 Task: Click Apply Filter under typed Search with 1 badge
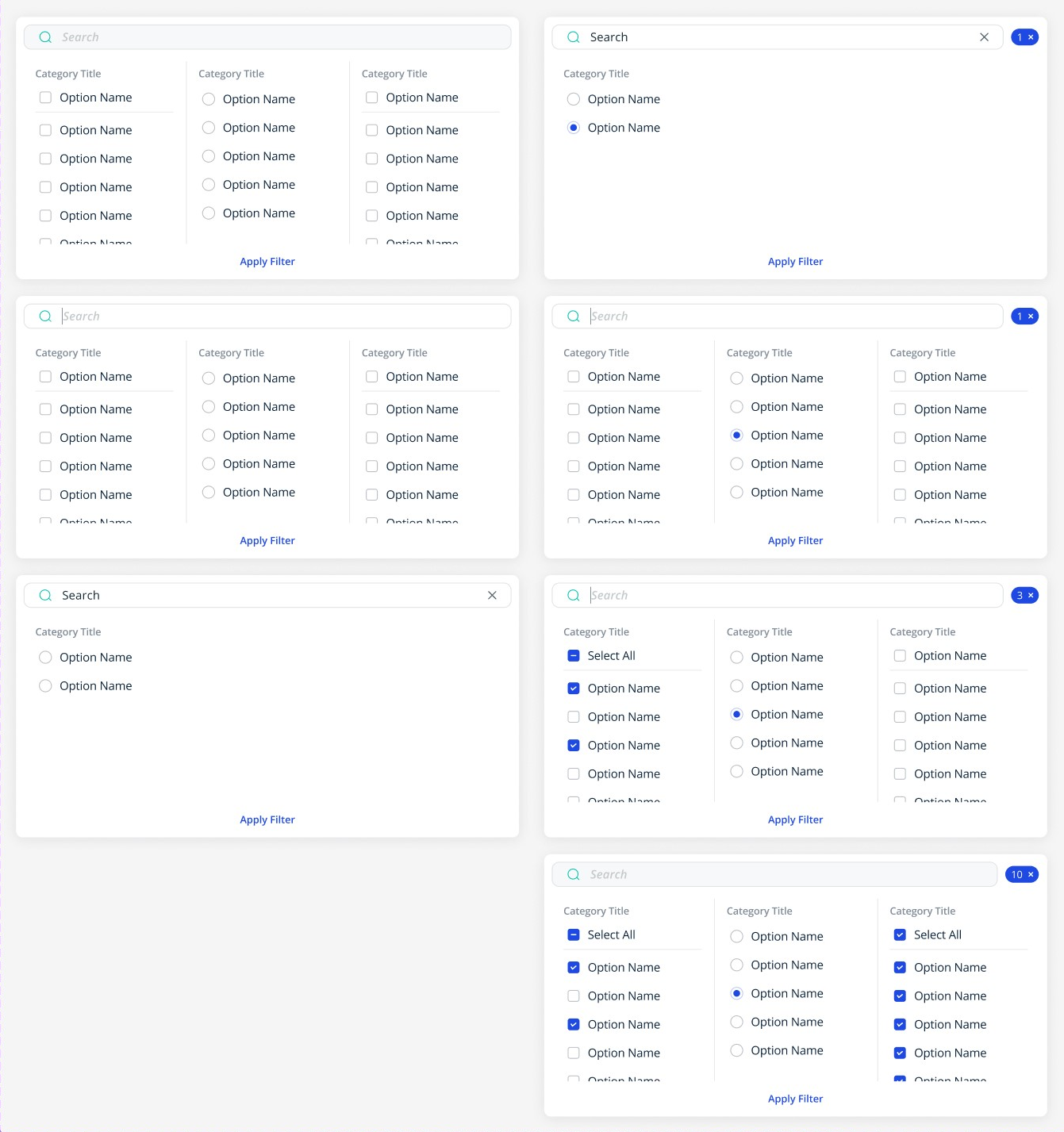[x=795, y=262]
